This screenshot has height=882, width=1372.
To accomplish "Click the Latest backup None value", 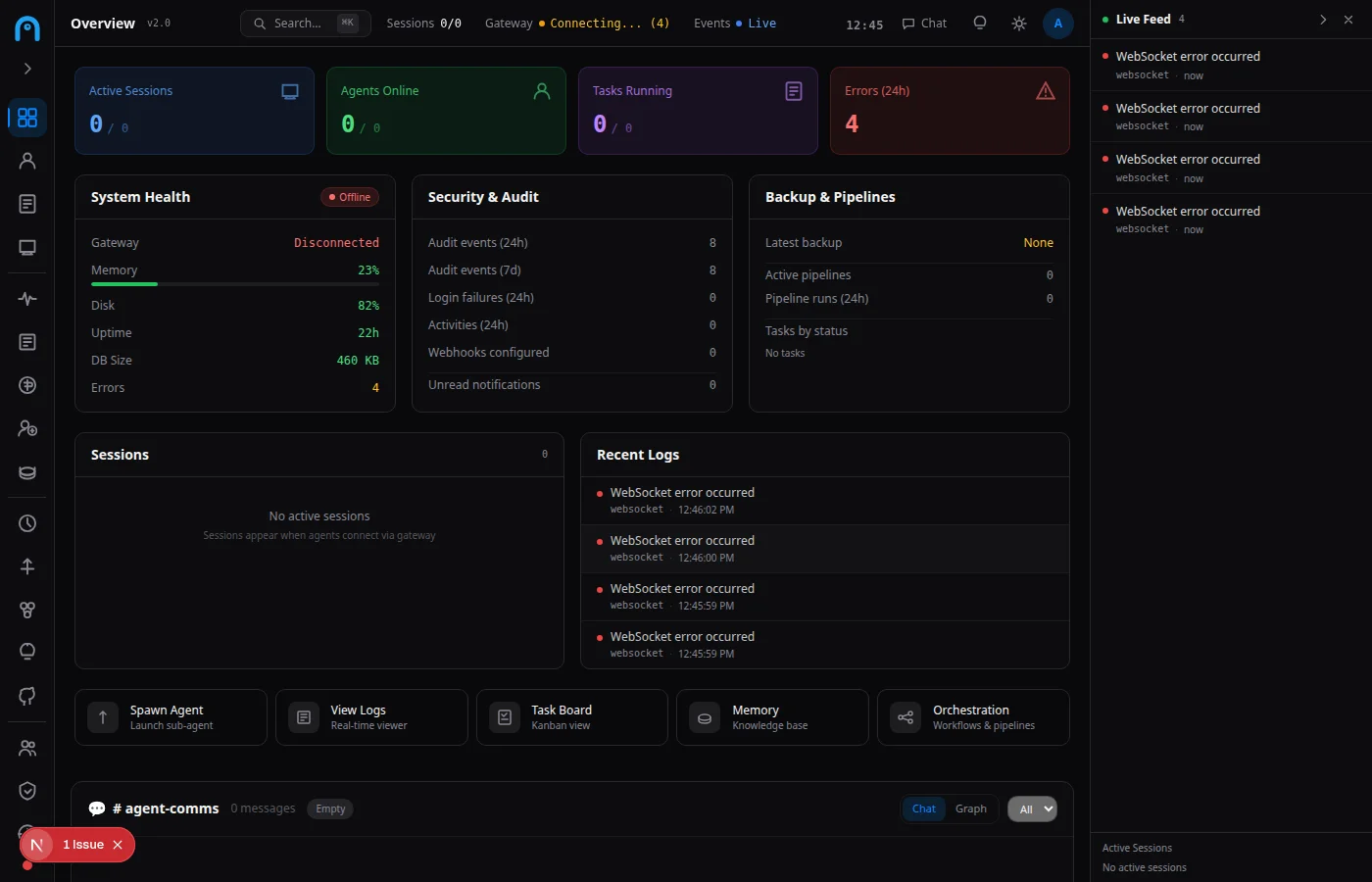I will (x=1039, y=243).
